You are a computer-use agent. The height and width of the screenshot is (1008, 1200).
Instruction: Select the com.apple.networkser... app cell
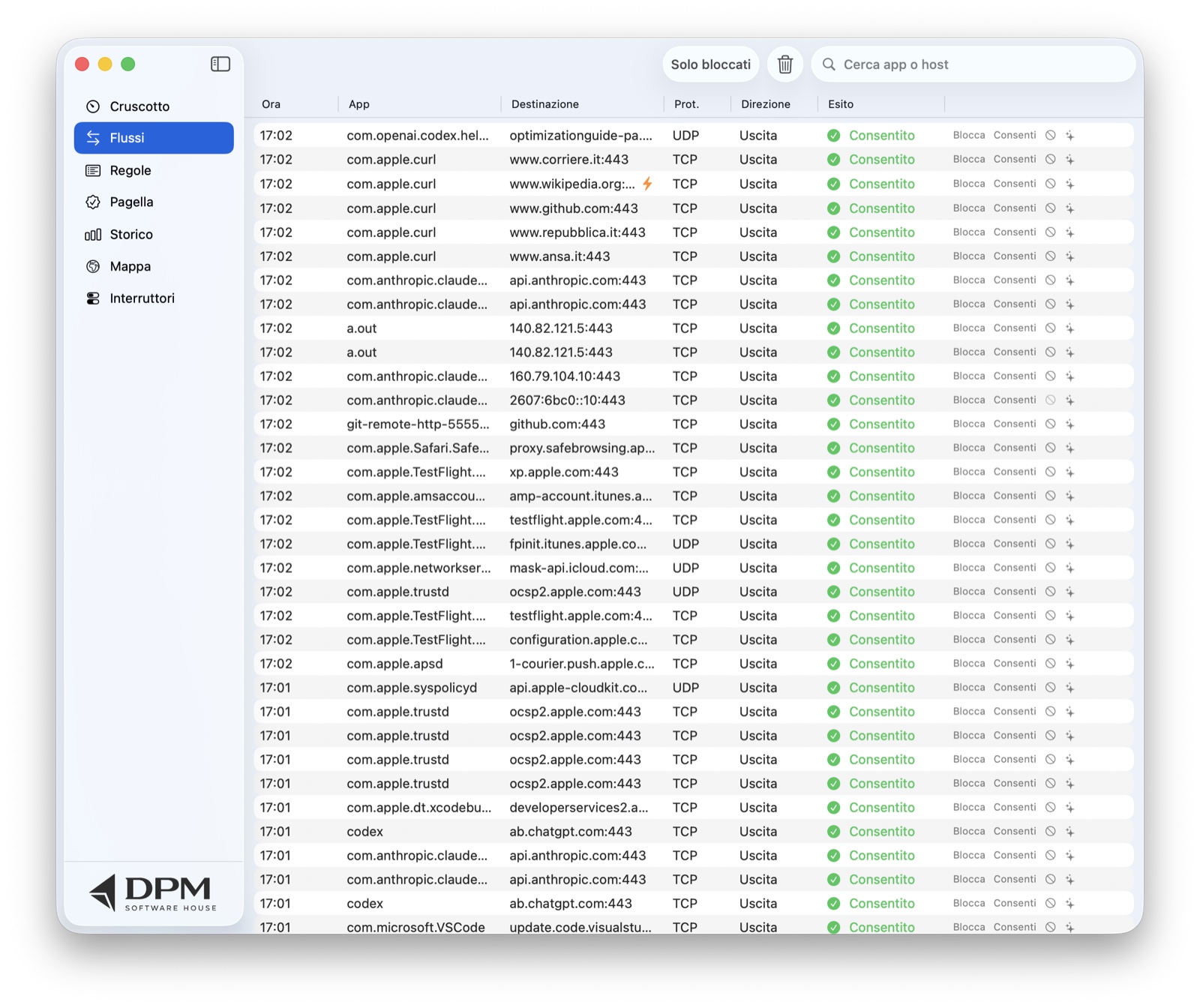tap(418, 568)
